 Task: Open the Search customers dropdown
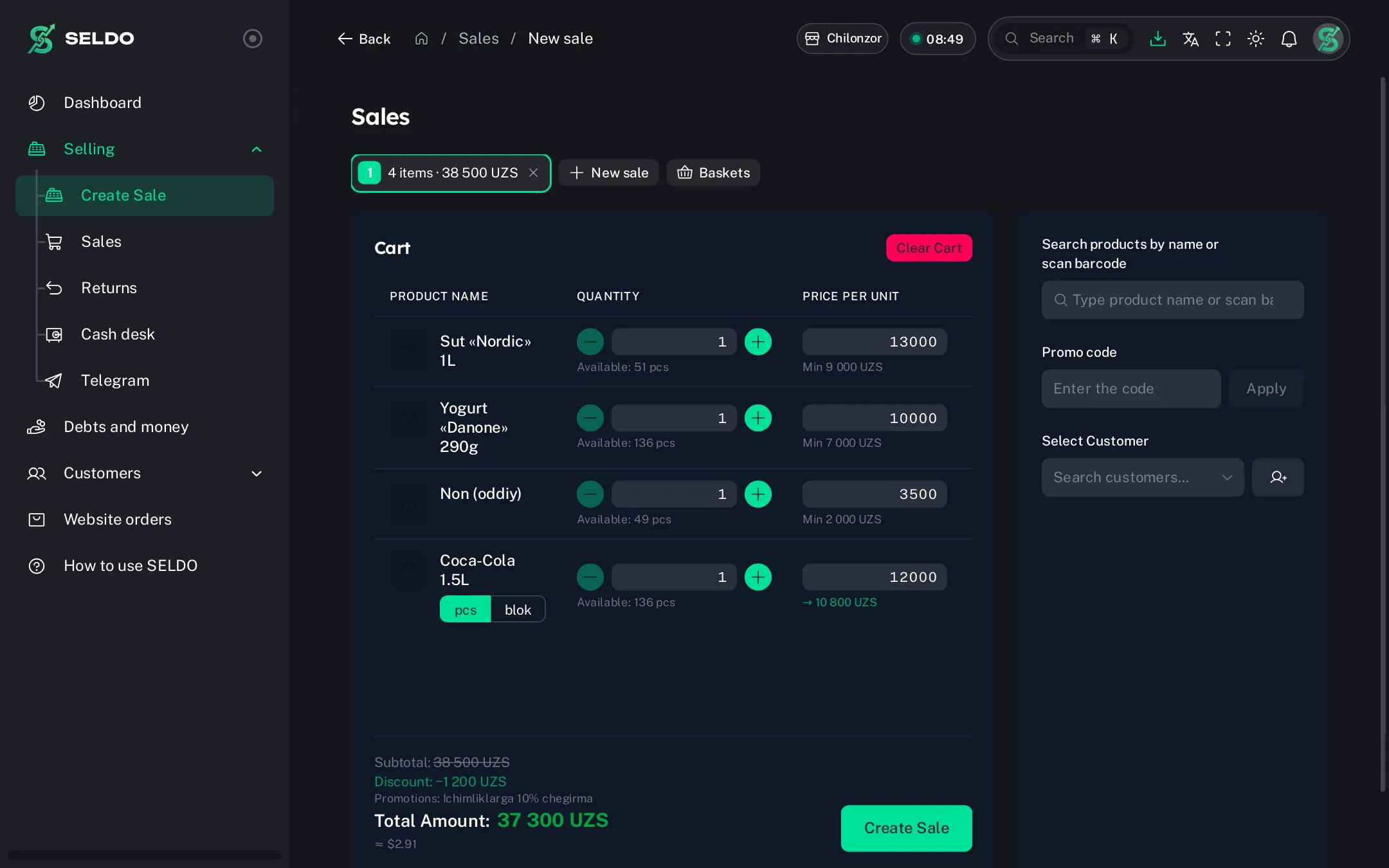tap(1143, 478)
